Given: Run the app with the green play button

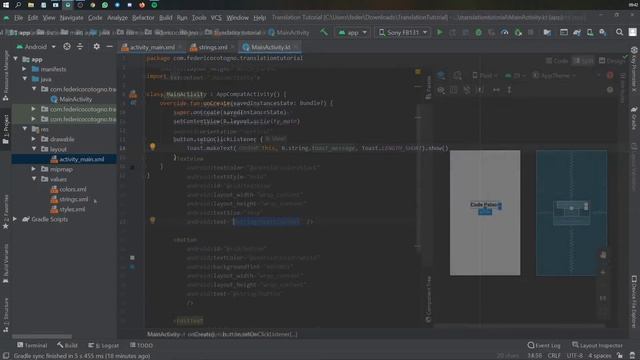Looking at the screenshot, I should coord(440,32).
